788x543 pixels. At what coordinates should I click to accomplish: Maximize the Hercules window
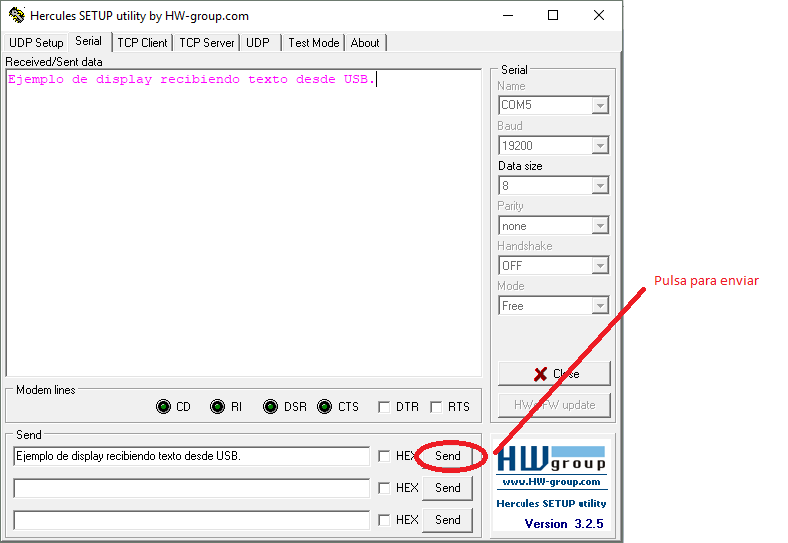coord(553,16)
